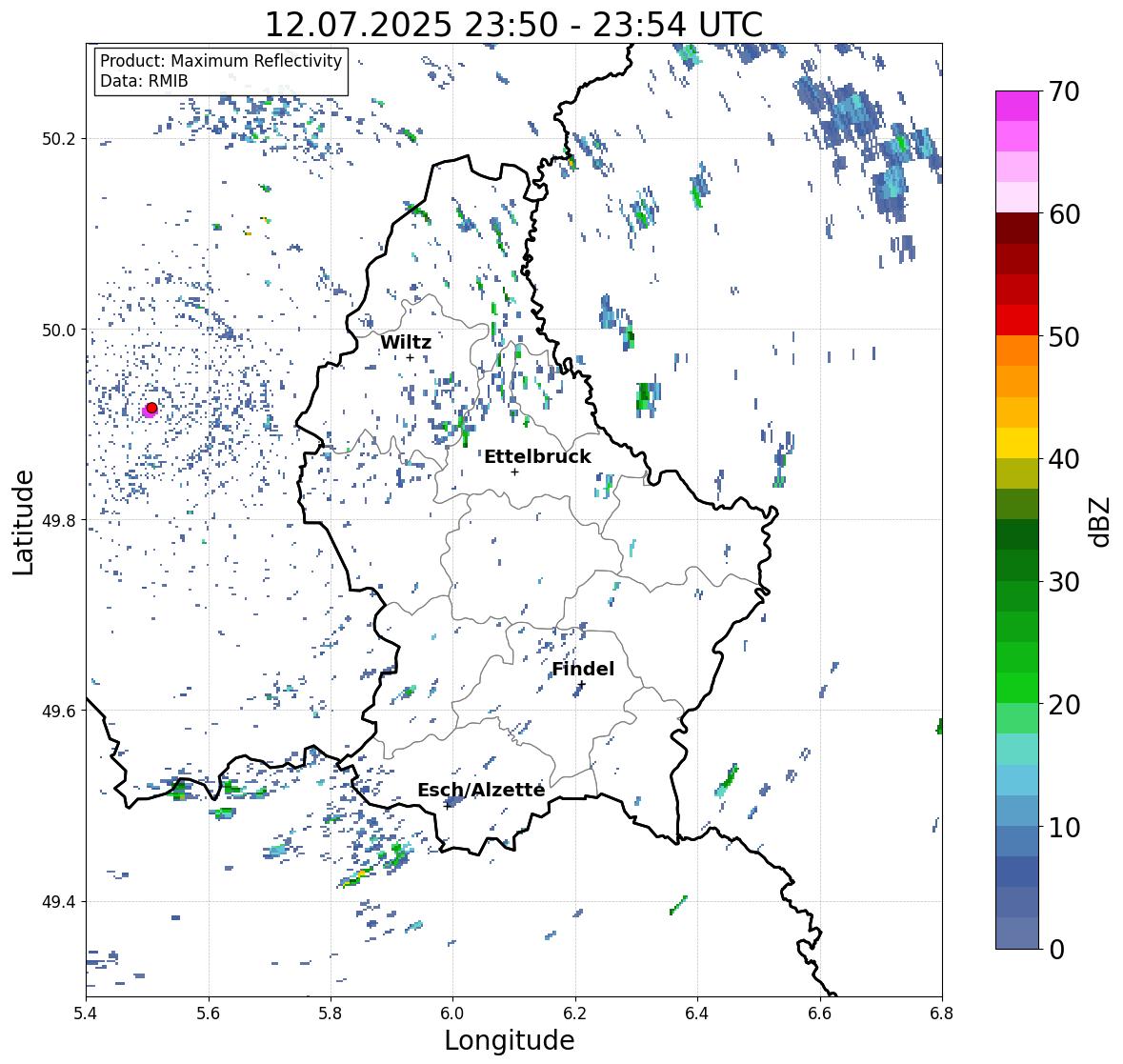This screenshot has height=1064, width=1123.
Task: Click the colorbar tick label 60
Action: (1064, 214)
